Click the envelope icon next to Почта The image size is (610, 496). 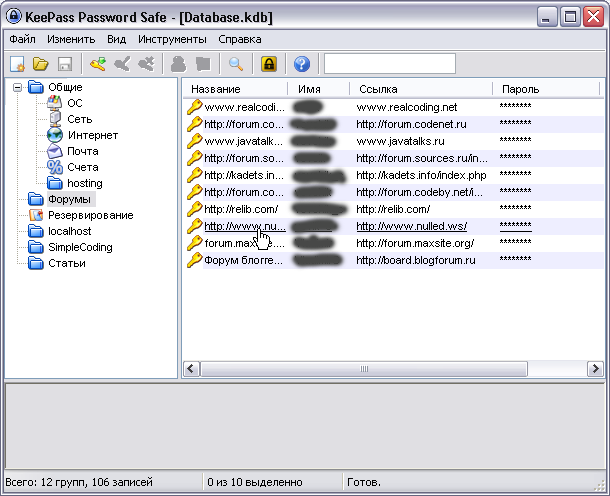[55, 151]
